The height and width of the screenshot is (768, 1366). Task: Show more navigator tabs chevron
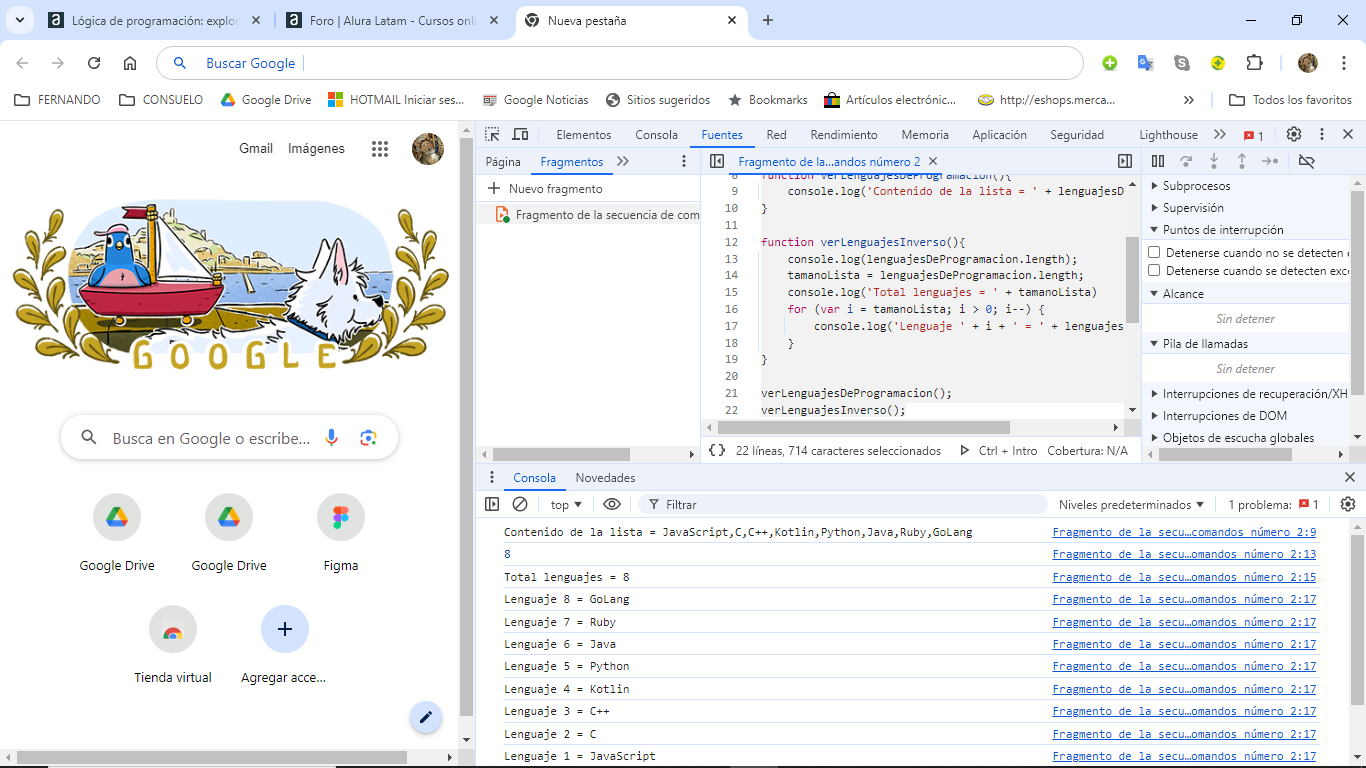tap(623, 161)
